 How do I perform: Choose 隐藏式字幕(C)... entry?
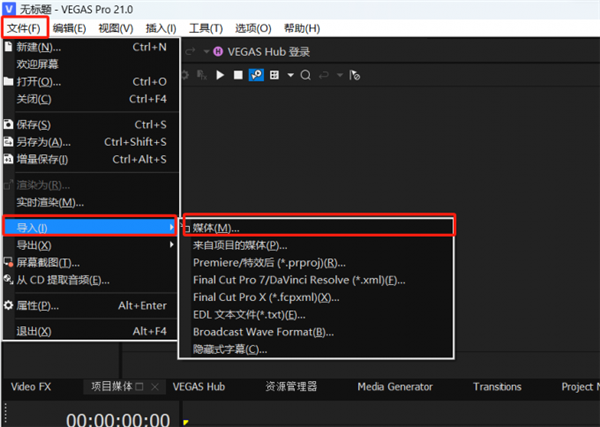(x=317, y=349)
